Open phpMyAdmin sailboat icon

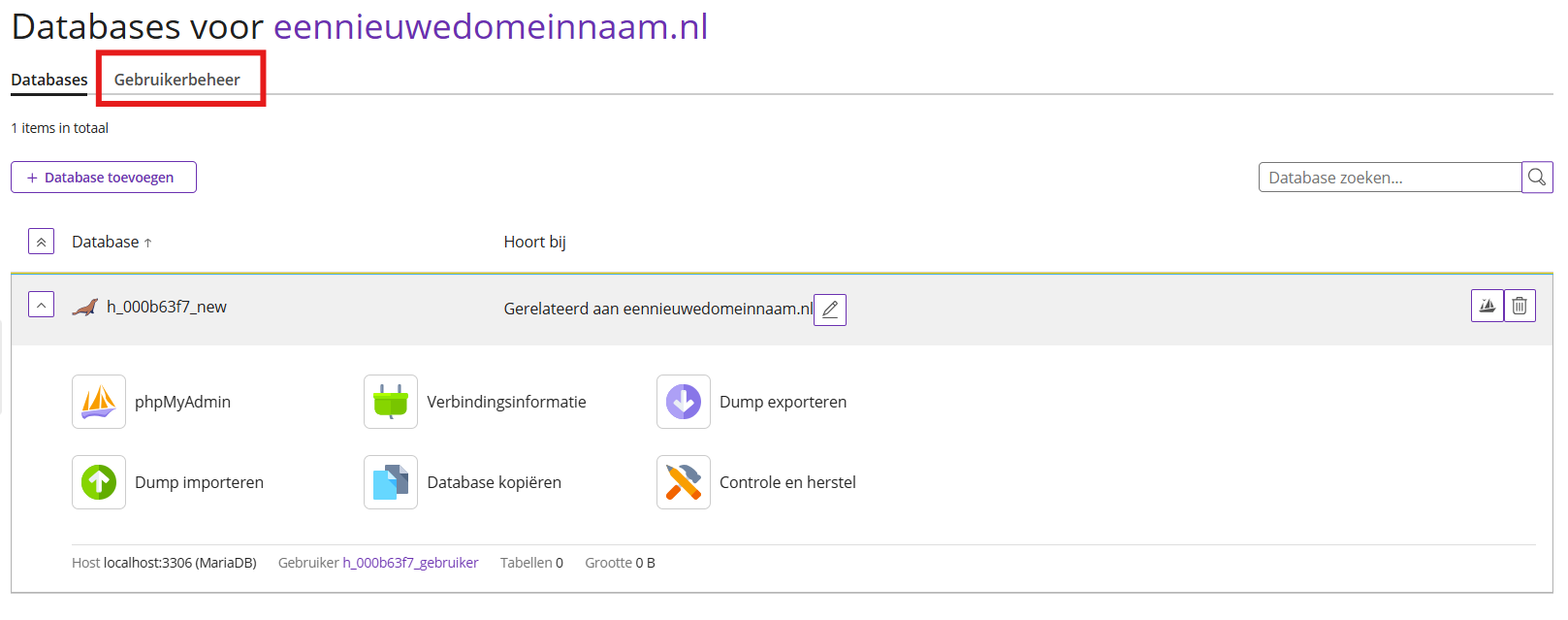pyautogui.click(x=99, y=402)
